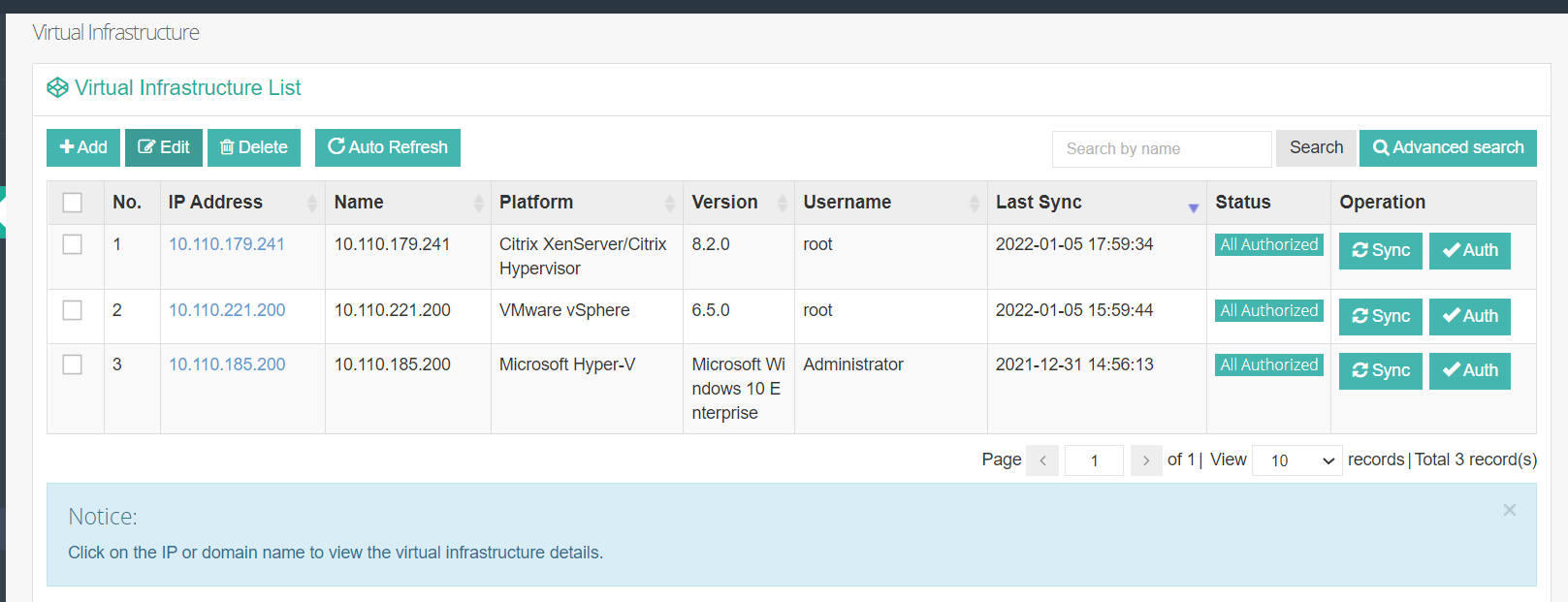Sync the 10.110.179.241 Citrix host
1568x602 pixels.
[x=1380, y=250]
